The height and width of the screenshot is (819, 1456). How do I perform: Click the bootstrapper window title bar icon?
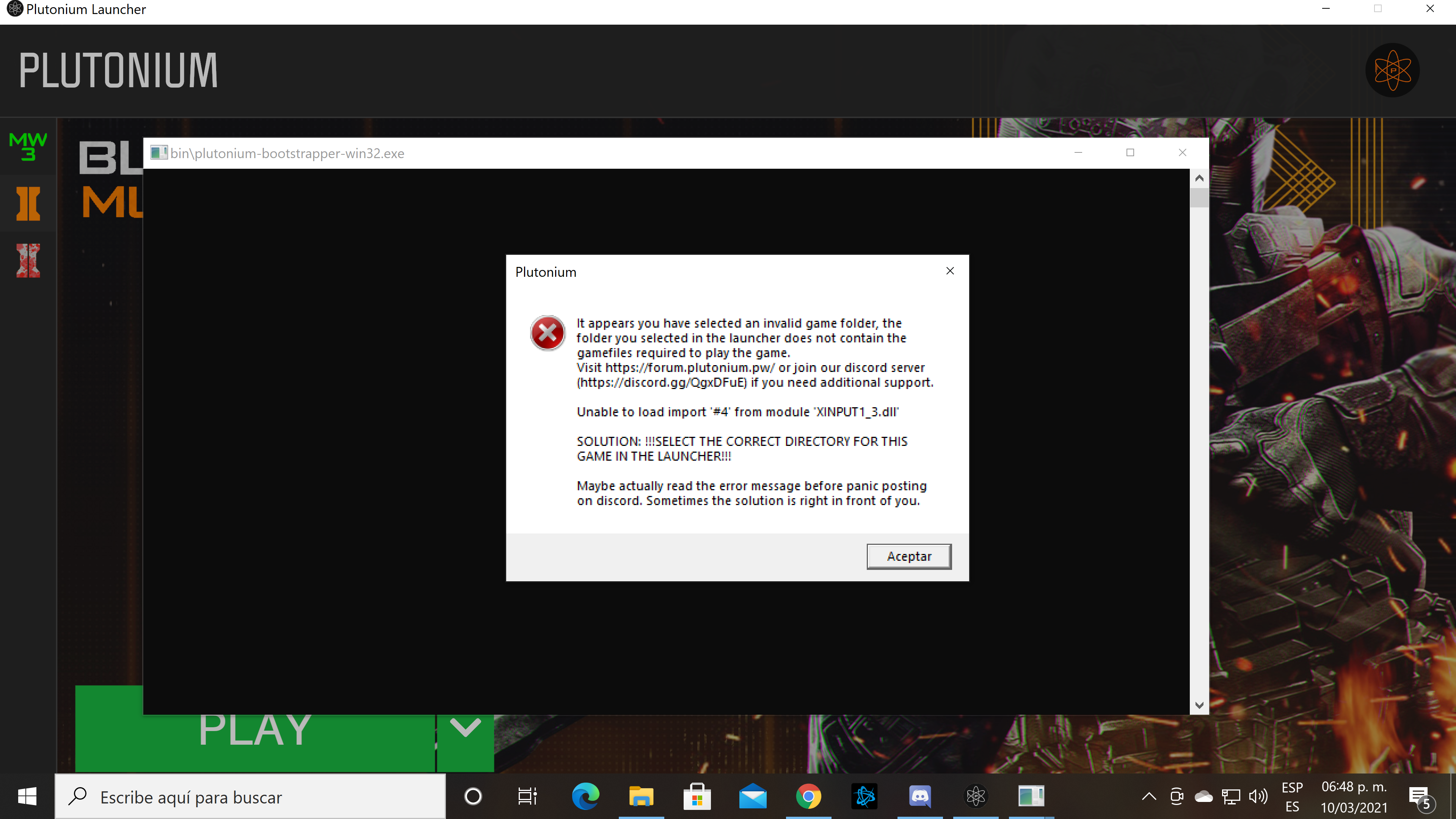tap(159, 152)
